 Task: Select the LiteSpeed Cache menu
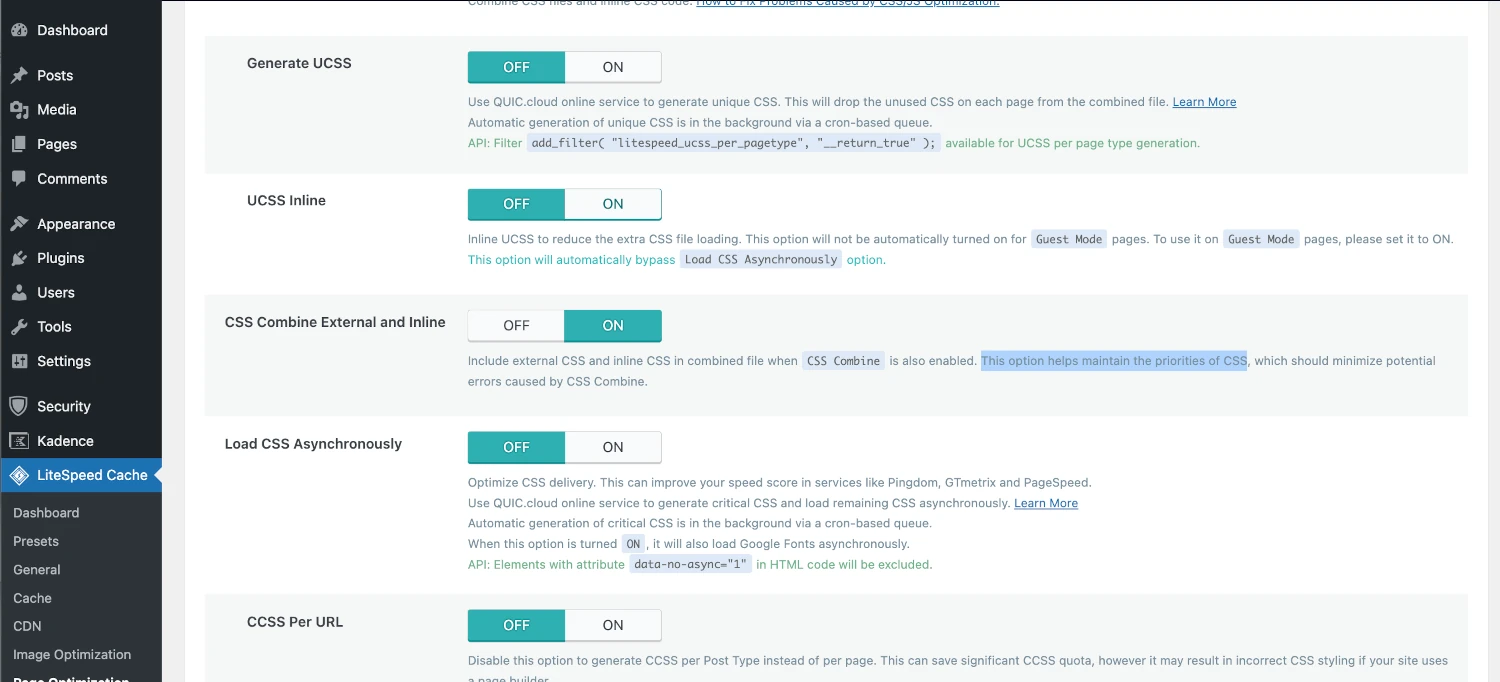(81, 476)
